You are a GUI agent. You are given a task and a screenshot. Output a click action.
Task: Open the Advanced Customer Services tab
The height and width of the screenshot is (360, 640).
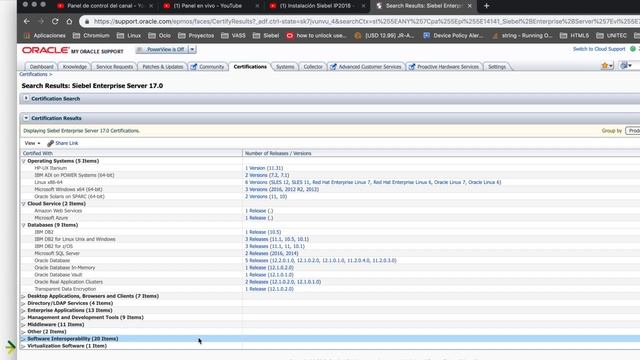[366, 67]
